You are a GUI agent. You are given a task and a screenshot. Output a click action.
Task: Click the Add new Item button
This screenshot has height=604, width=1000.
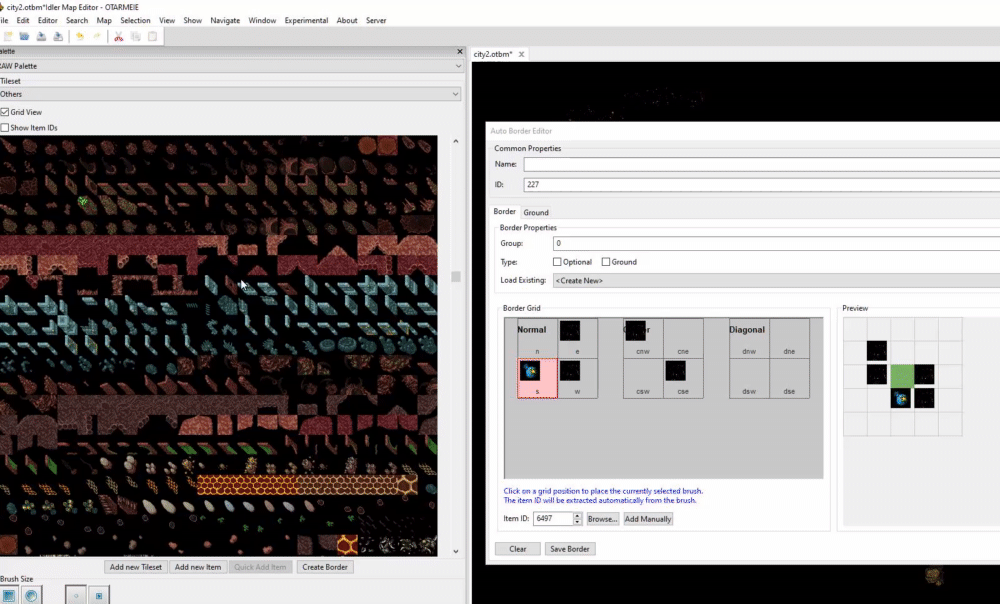pyautogui.click(x=198, y=567)
